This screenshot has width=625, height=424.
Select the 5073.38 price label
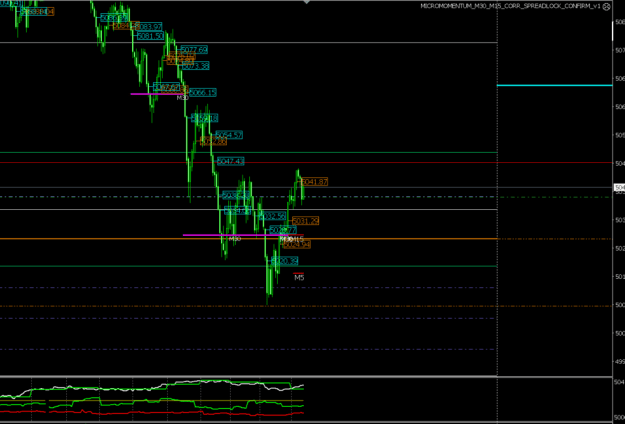tap(196, 66)
